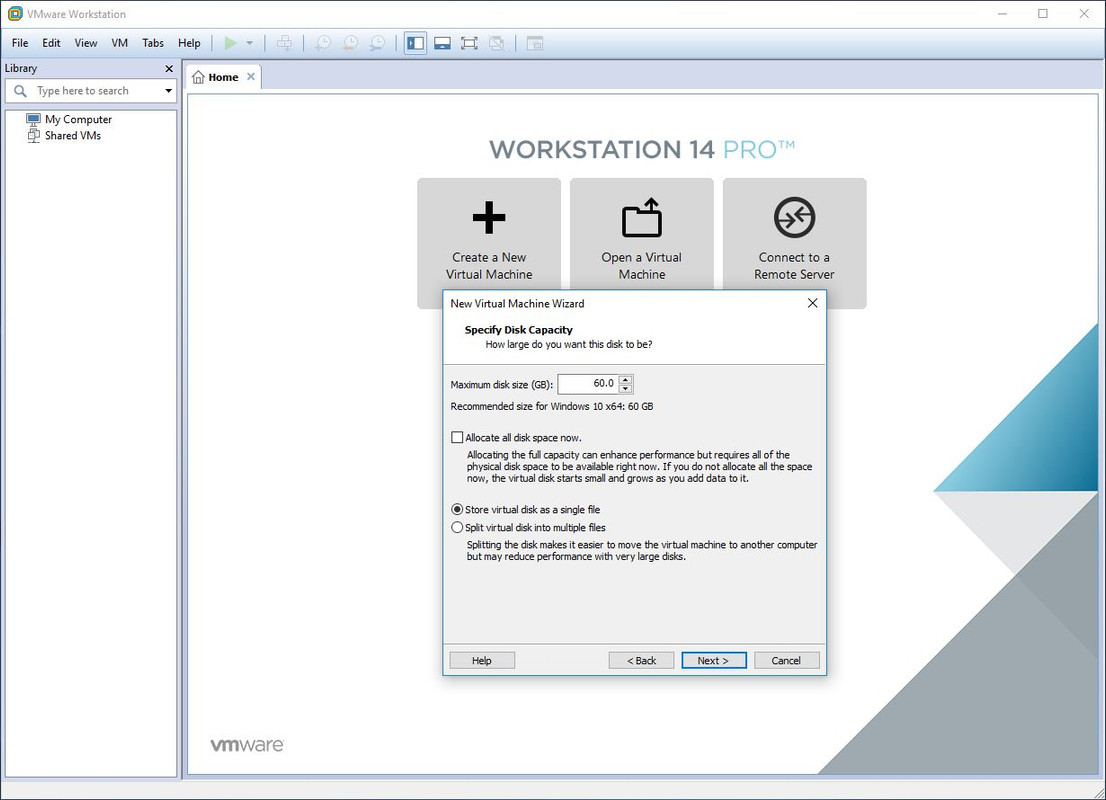Click the Cancel button in the wizard
Viewport: 1106px width, 800px height.
pyautogui.click(x=786, y=660)
